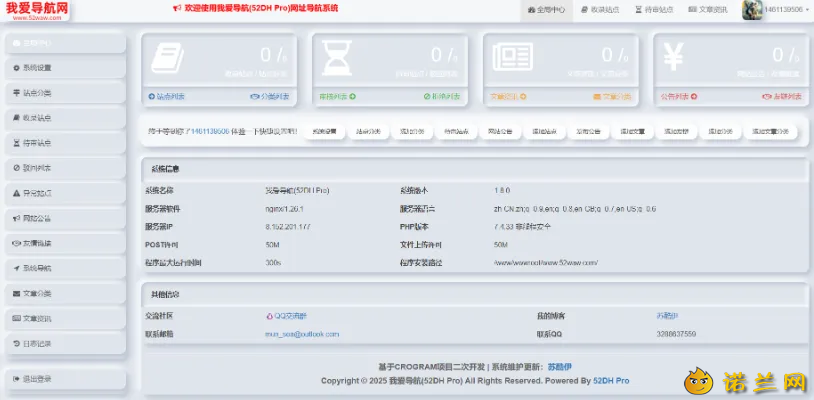
Task: Open 分类列表 link on the first card
Action: [x=270, y=96]
